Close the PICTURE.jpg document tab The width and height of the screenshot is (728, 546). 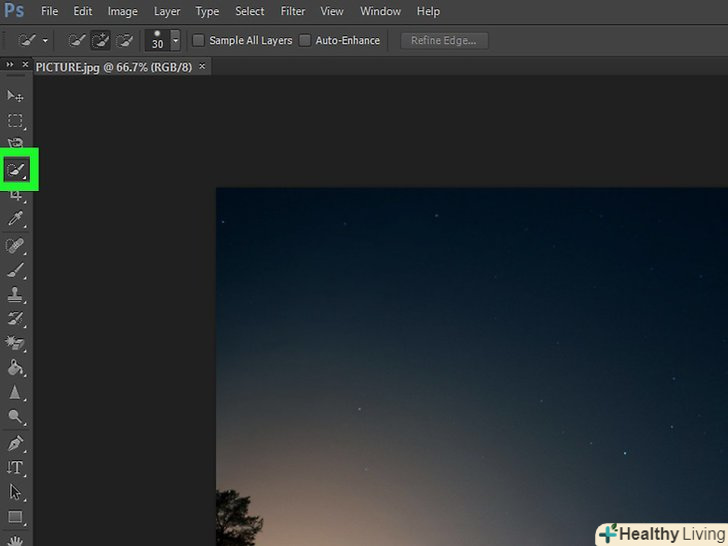pyautogui.click(x=202, y=66)
